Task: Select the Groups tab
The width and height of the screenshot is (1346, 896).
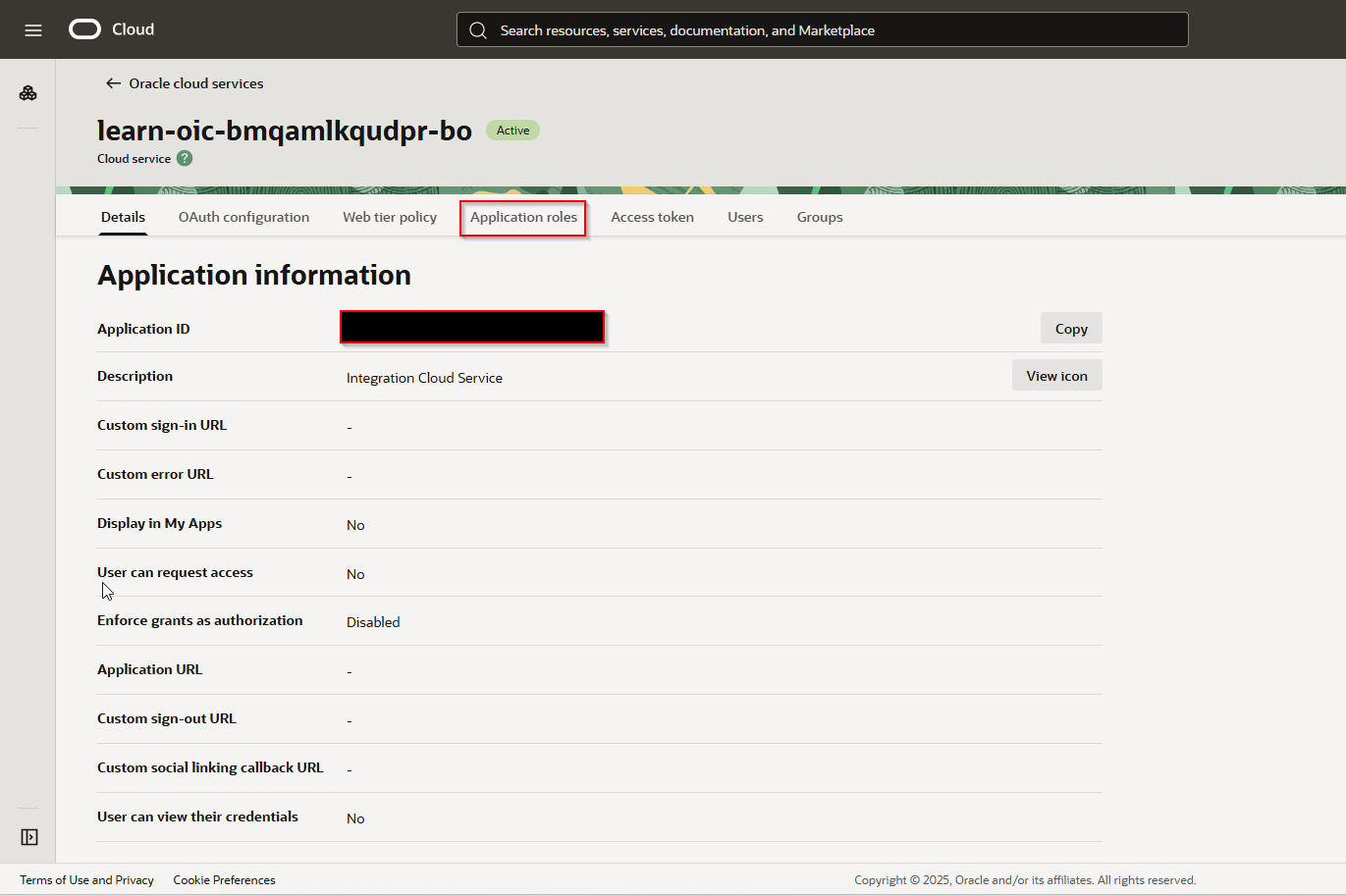Action: pos(820,217)
